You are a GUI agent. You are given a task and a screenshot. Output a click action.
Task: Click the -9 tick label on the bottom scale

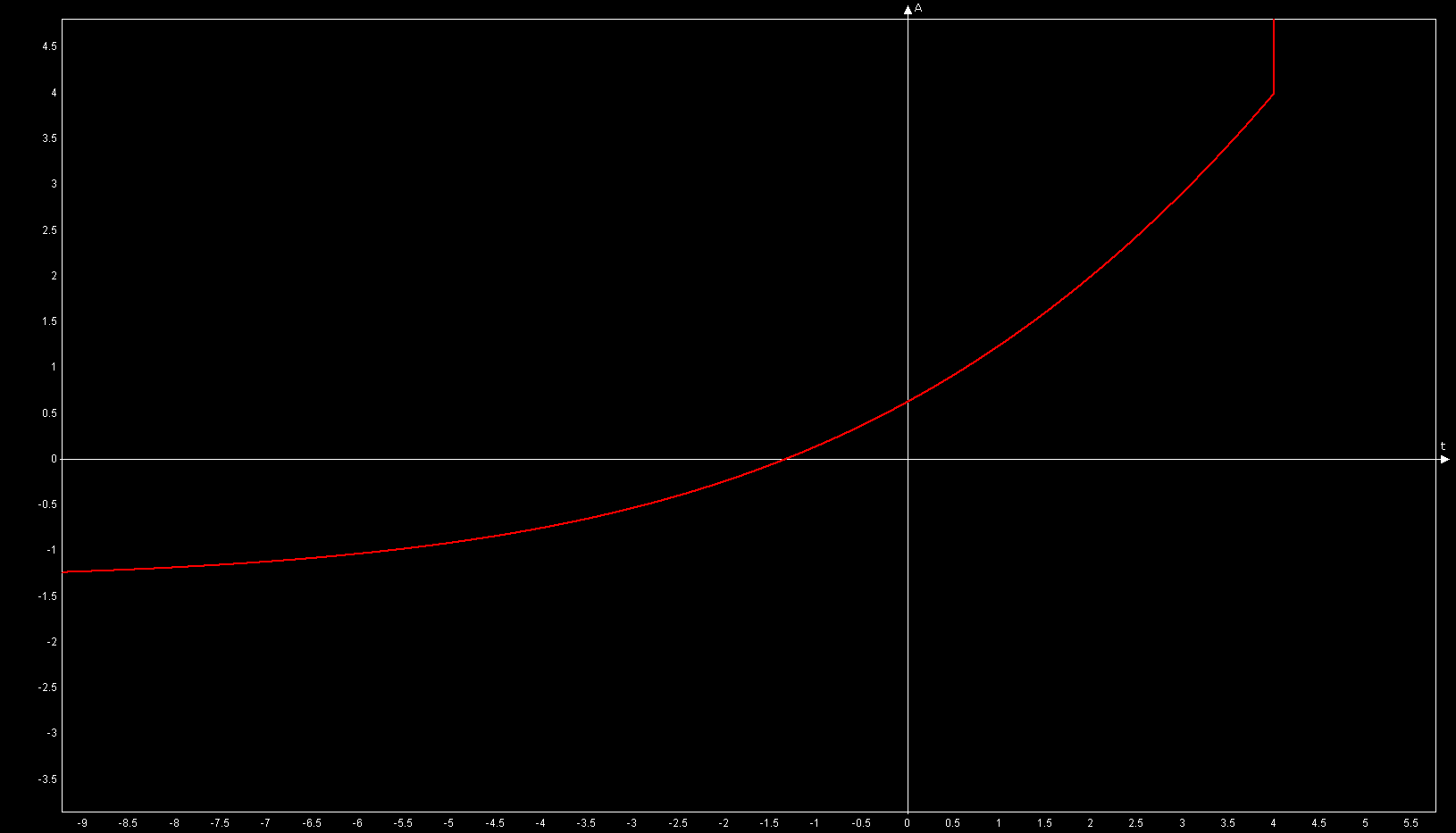(x=82, y=823)
